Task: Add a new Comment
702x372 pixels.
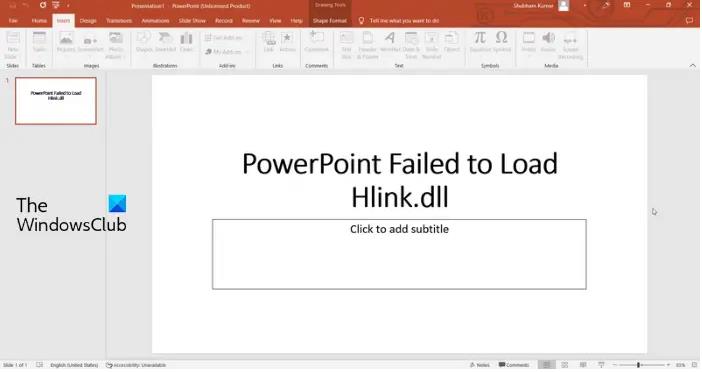Action: 317,43
